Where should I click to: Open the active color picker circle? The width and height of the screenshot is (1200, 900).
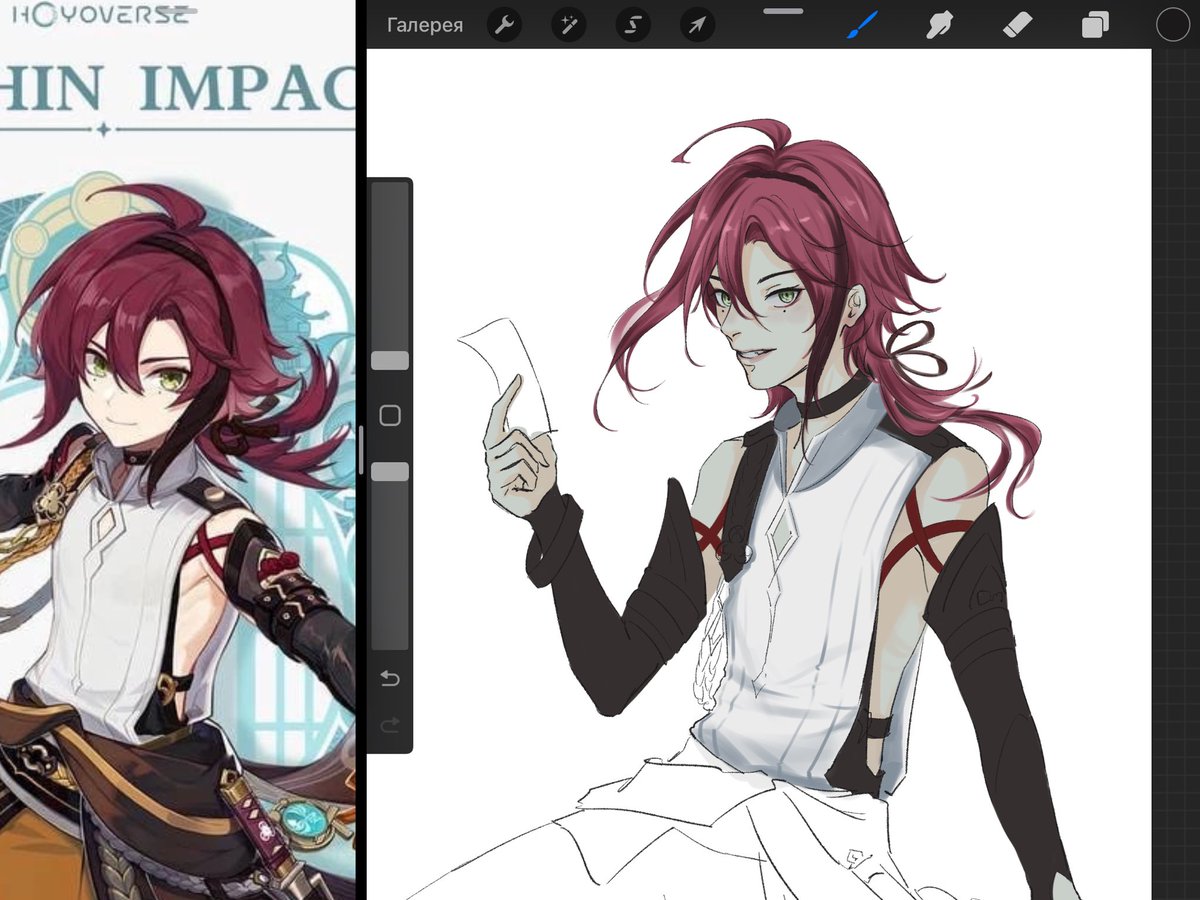[x=1172, y=25]
